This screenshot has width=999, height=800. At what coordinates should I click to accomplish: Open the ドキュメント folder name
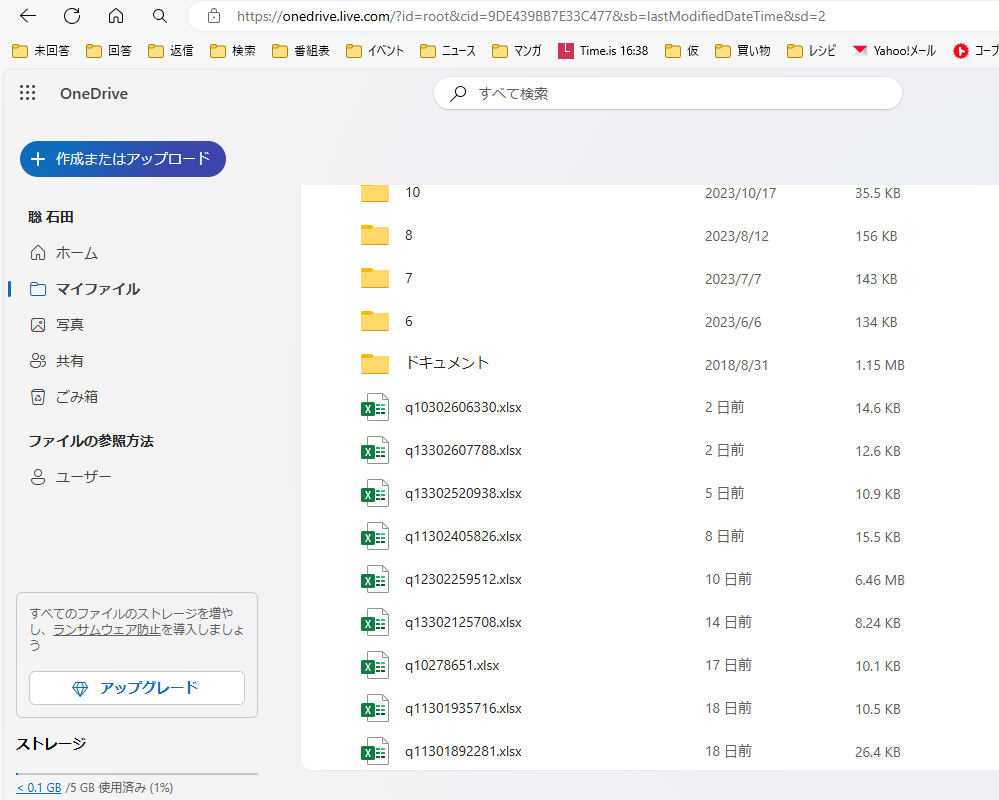447,363
